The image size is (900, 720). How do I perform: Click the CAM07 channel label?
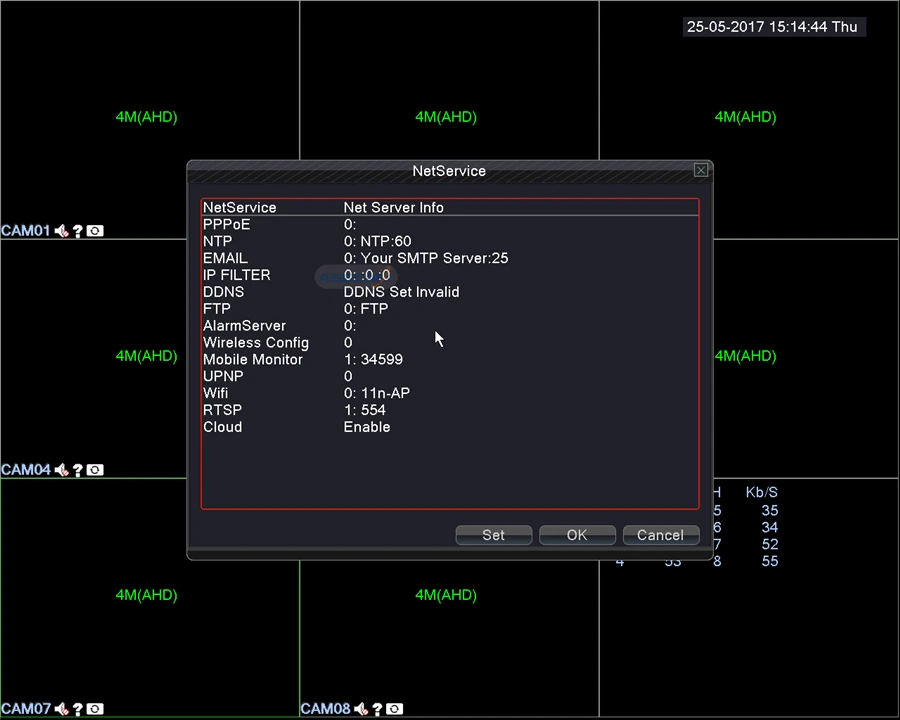click(26, 709)
